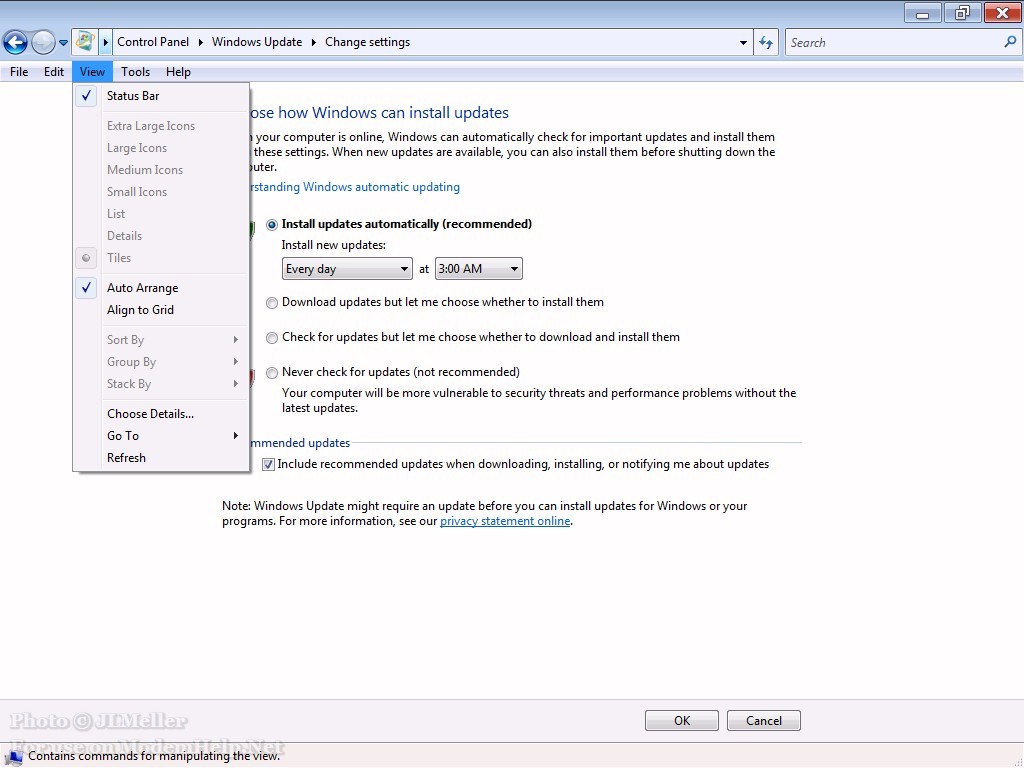Click the OK button

point(682,720)
